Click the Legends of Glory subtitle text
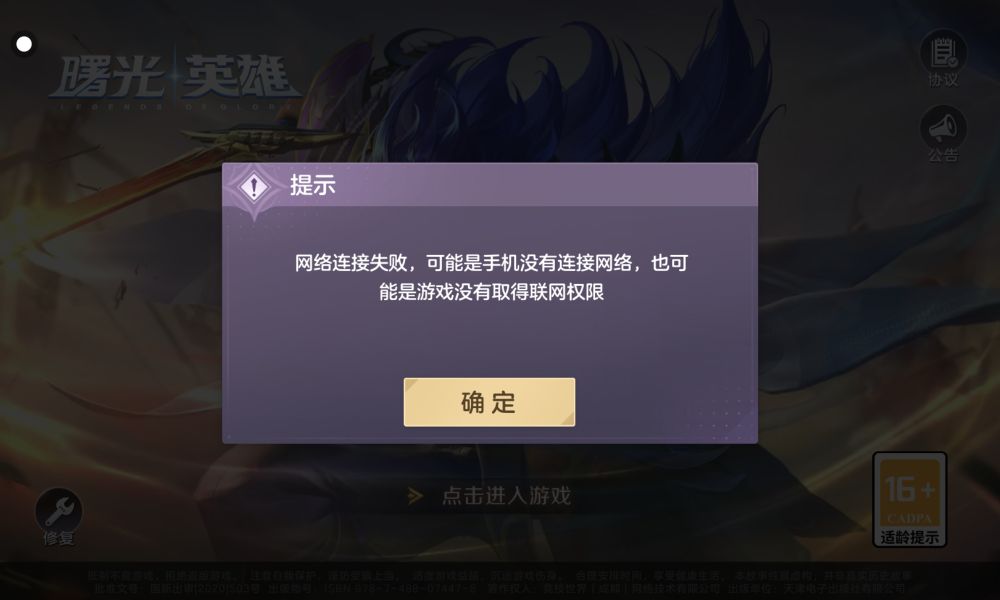The height and width of the screenshot is (600, 1000). coord(173,106)
